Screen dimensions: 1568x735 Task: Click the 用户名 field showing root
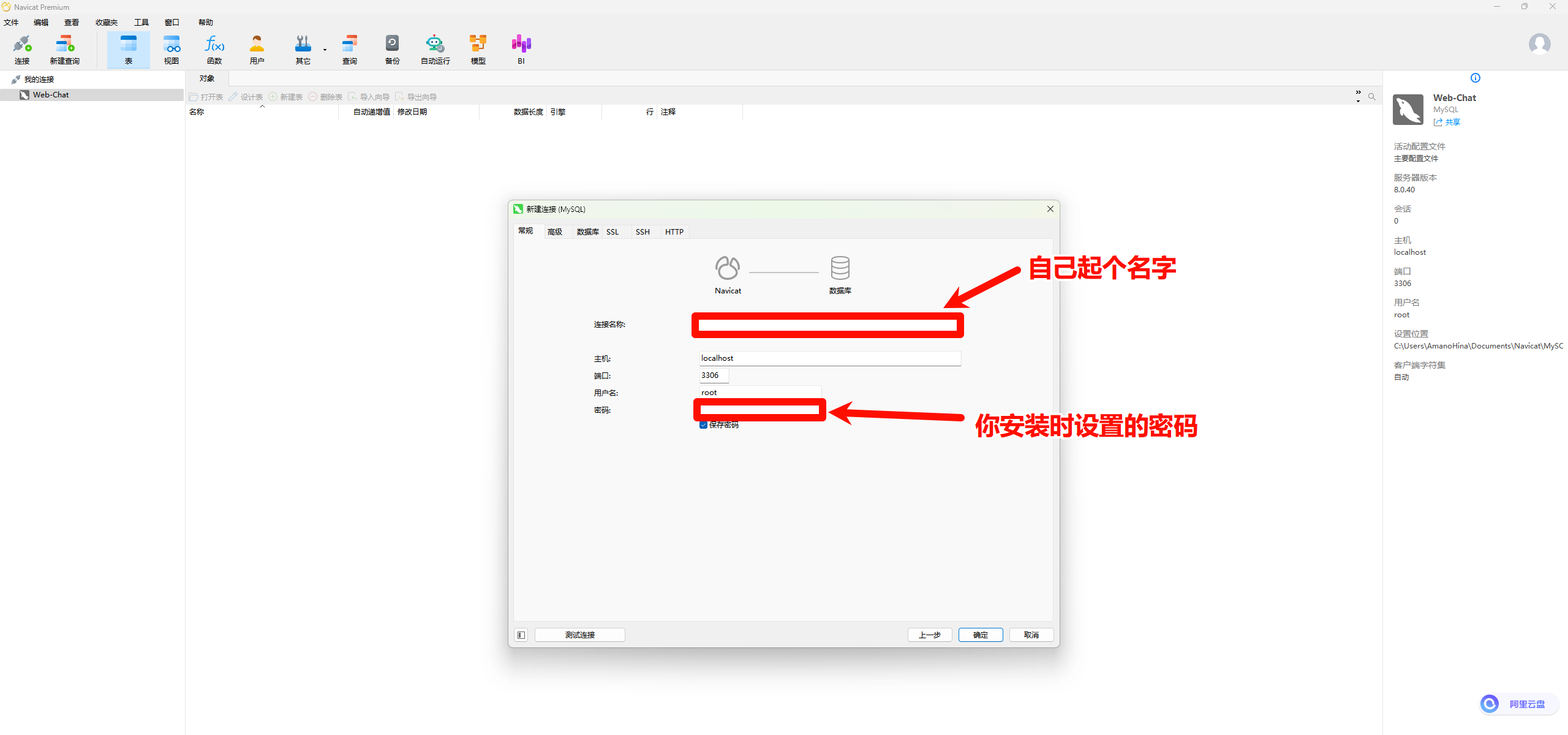pos(760,393)
